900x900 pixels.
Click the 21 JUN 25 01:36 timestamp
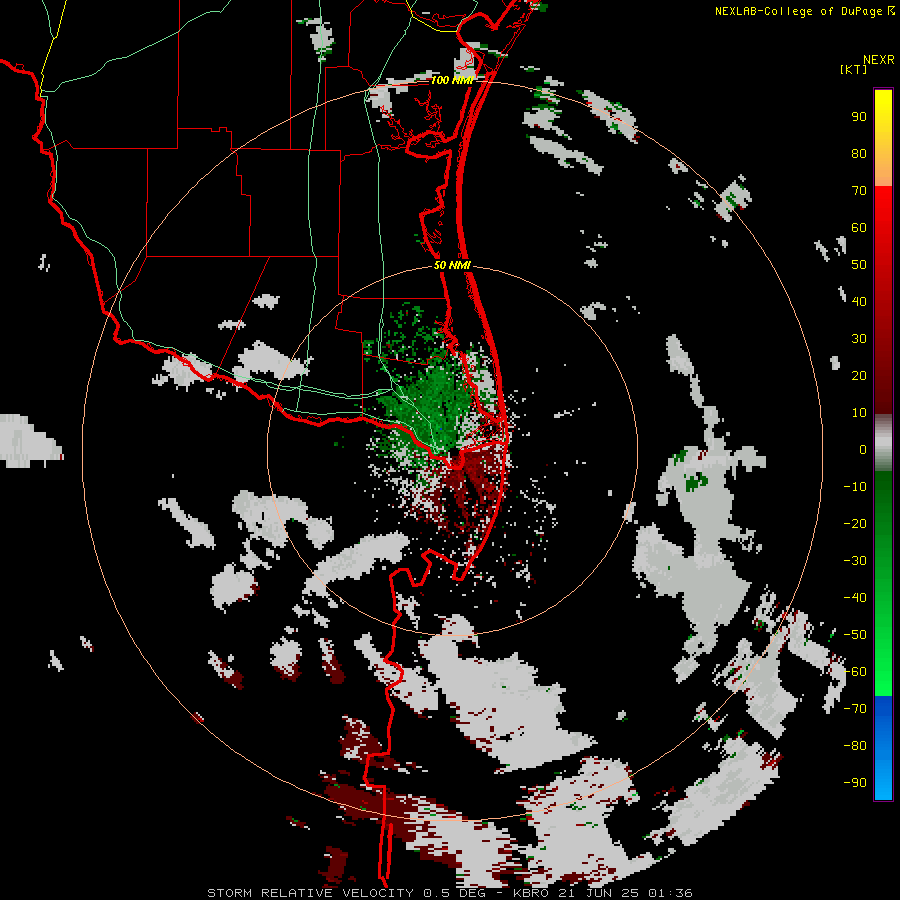click(625, 893)
